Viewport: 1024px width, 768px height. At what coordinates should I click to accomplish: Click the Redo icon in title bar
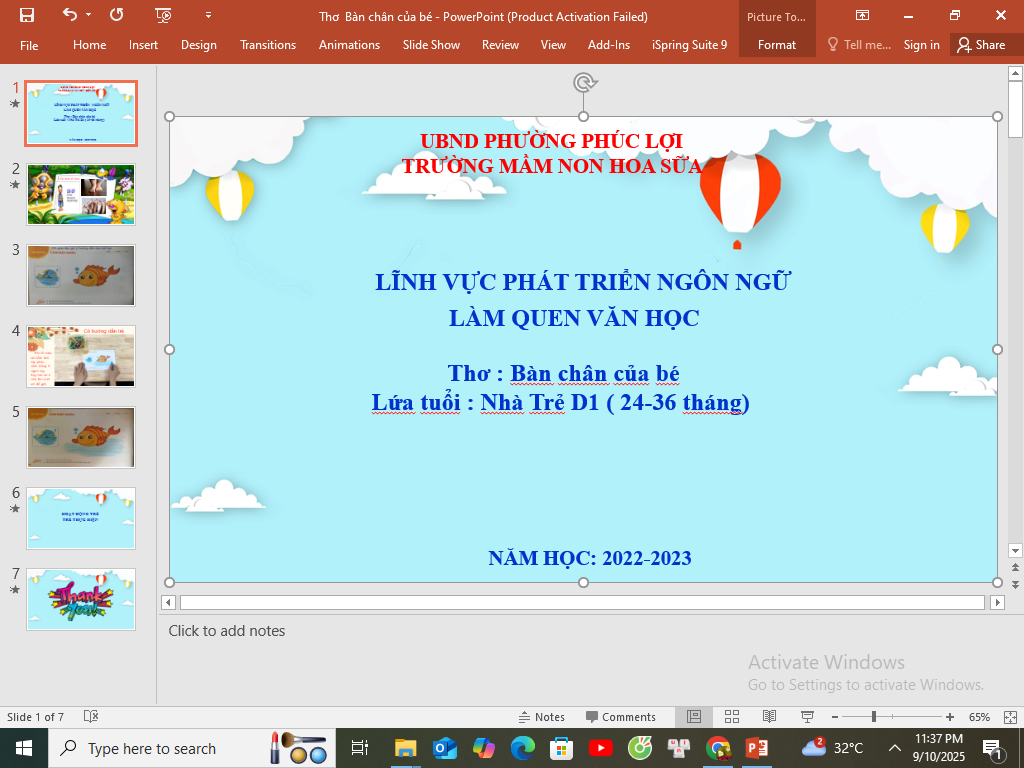pyautogui.click(x=117, y=15)
